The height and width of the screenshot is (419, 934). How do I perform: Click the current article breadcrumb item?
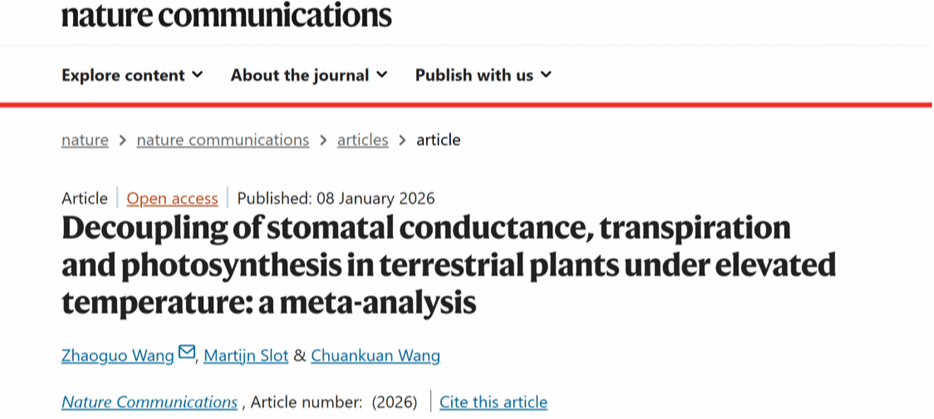(438, 140)
